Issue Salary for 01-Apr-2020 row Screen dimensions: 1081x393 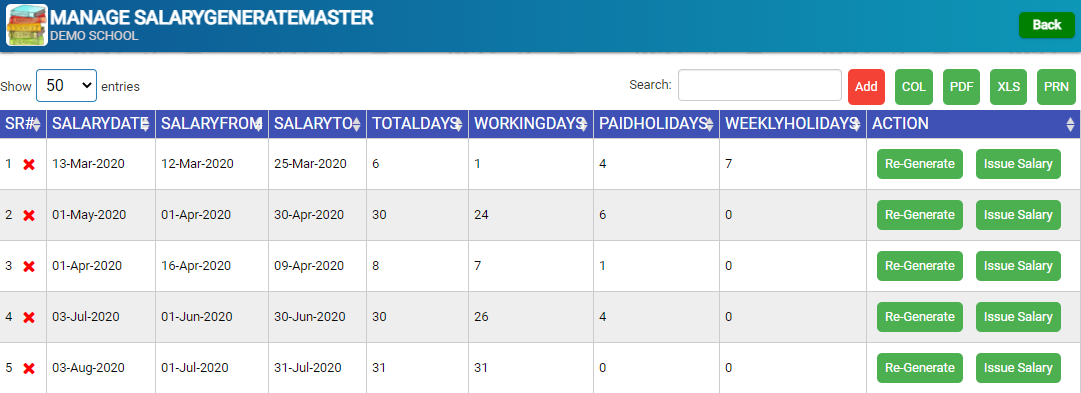point(1018,266)
